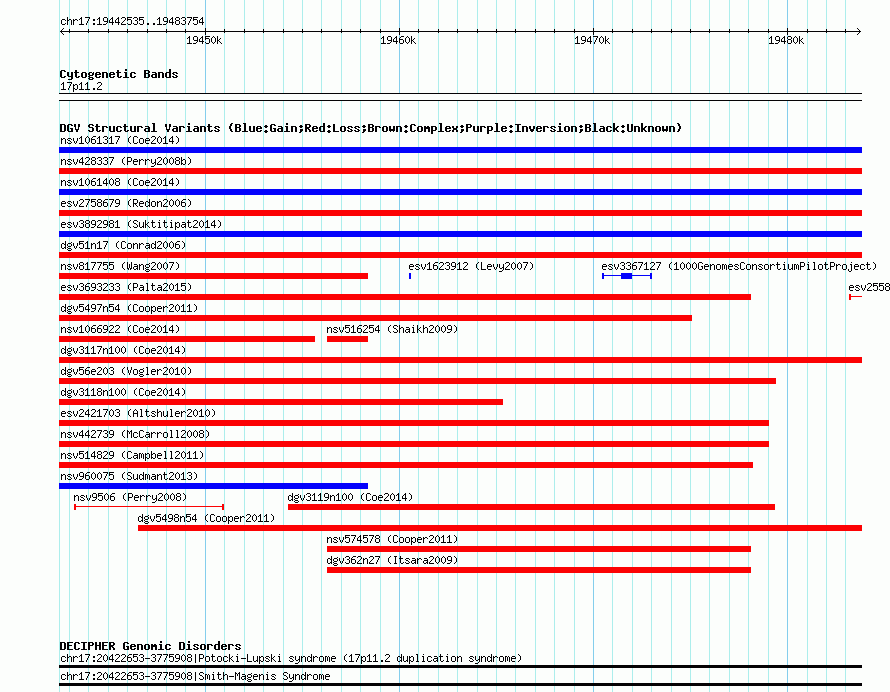890x692 pixels.
Task: Click the thin red nsv9506 line
Action: pos(149,506)
